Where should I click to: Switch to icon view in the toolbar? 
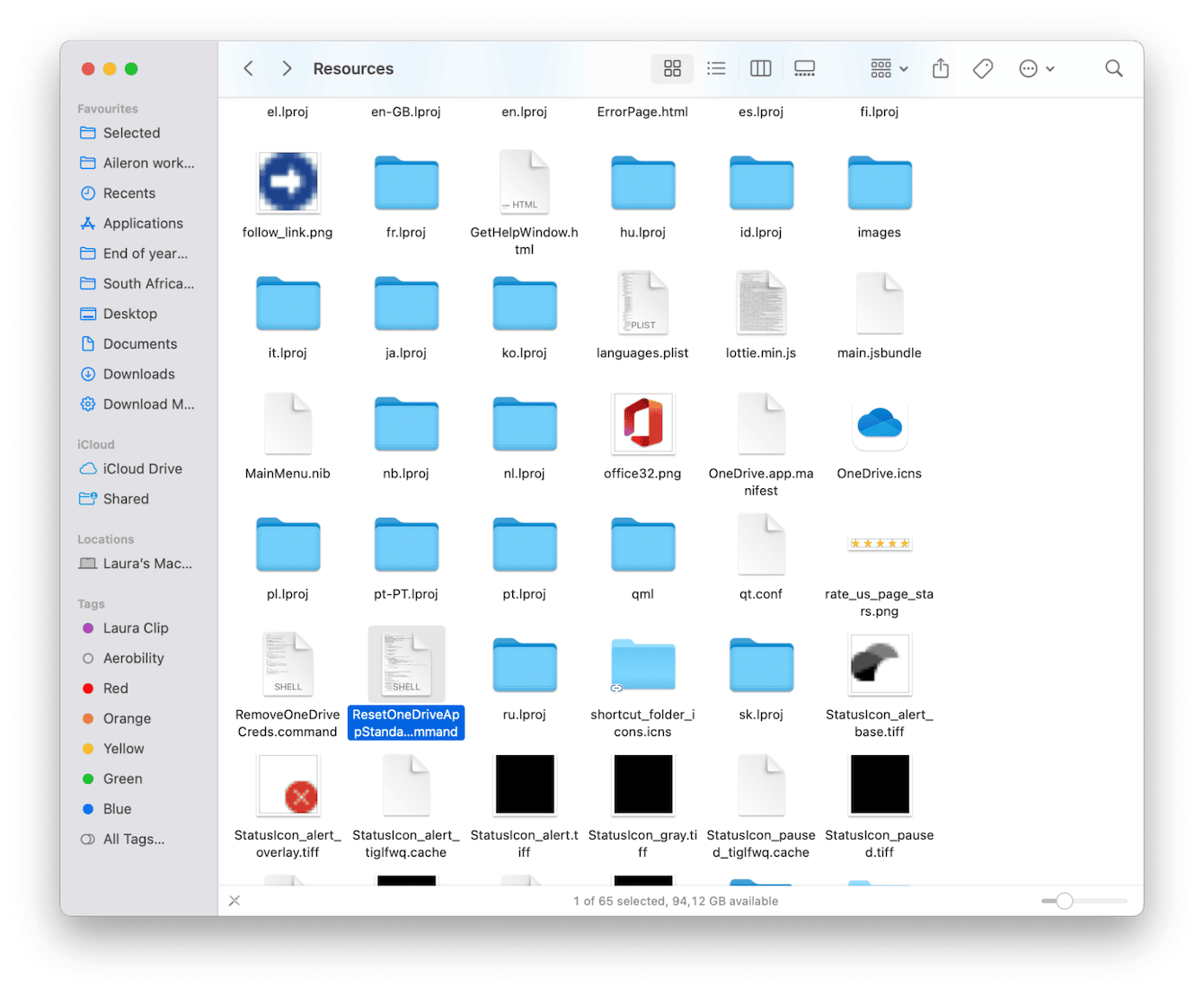(x=672, y=68)
